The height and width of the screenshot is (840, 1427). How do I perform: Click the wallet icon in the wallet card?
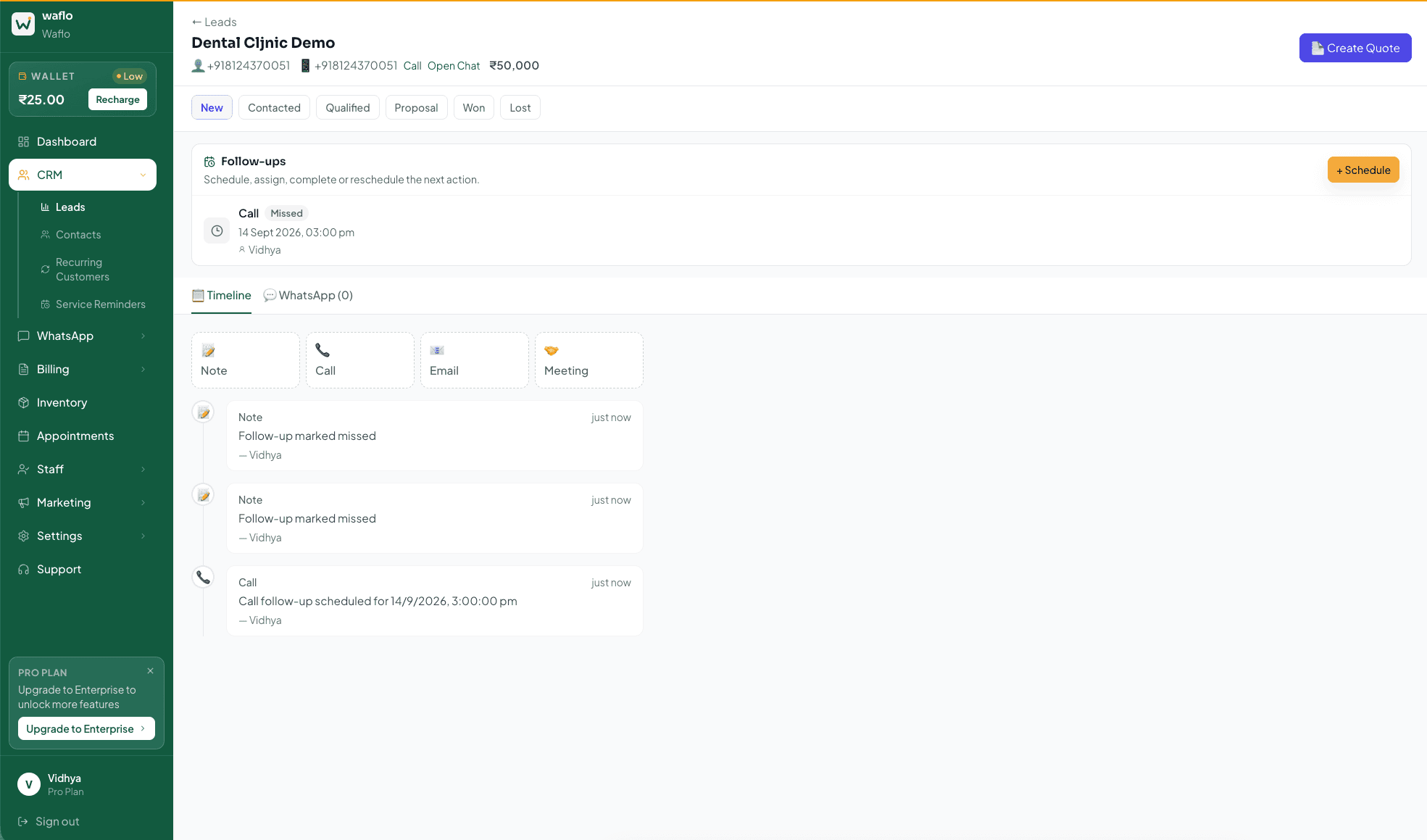[x=22, y=76]
